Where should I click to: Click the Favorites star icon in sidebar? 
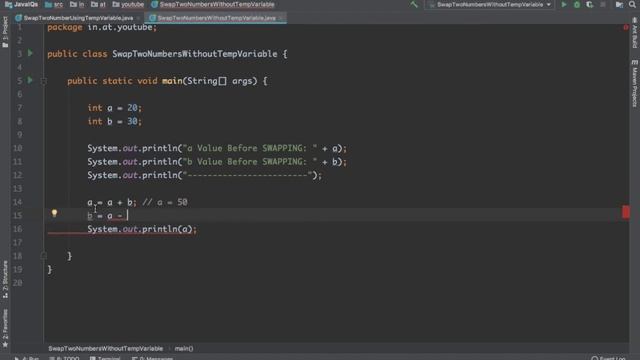(x=5, y=345)
